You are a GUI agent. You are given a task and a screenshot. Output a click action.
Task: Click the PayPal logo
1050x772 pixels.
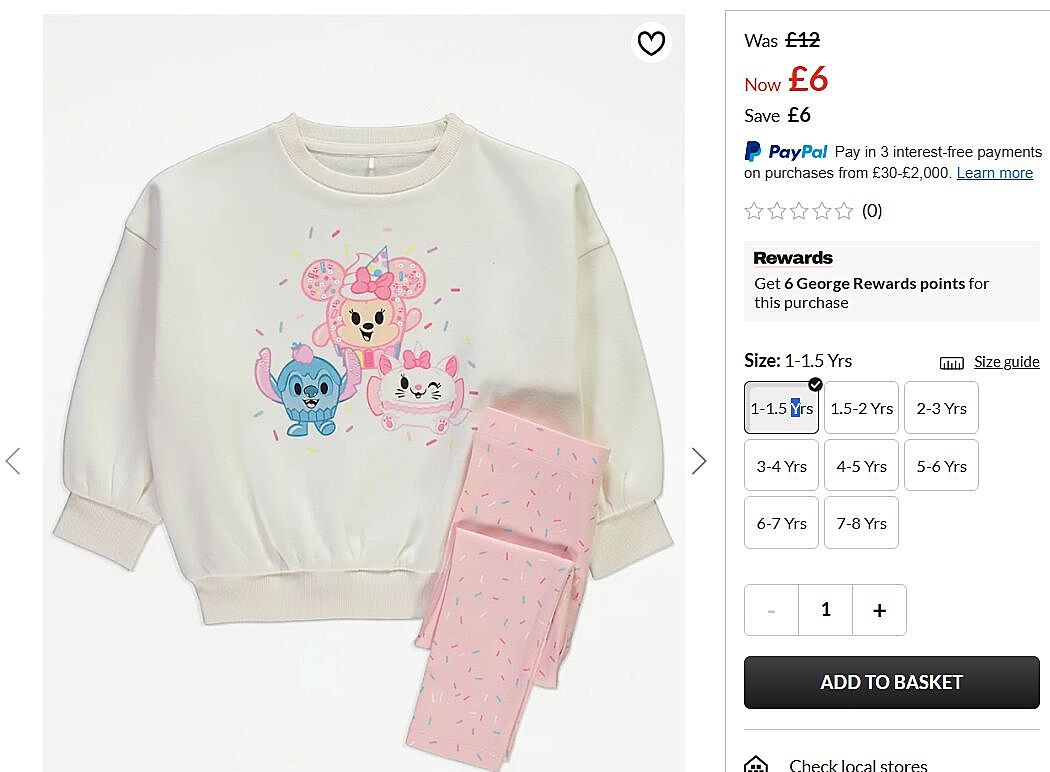tap(787, 152)
